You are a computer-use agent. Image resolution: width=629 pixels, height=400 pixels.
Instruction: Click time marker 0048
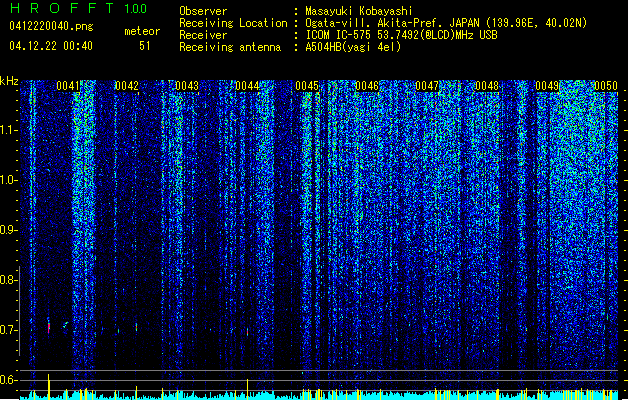coord(487,86)
